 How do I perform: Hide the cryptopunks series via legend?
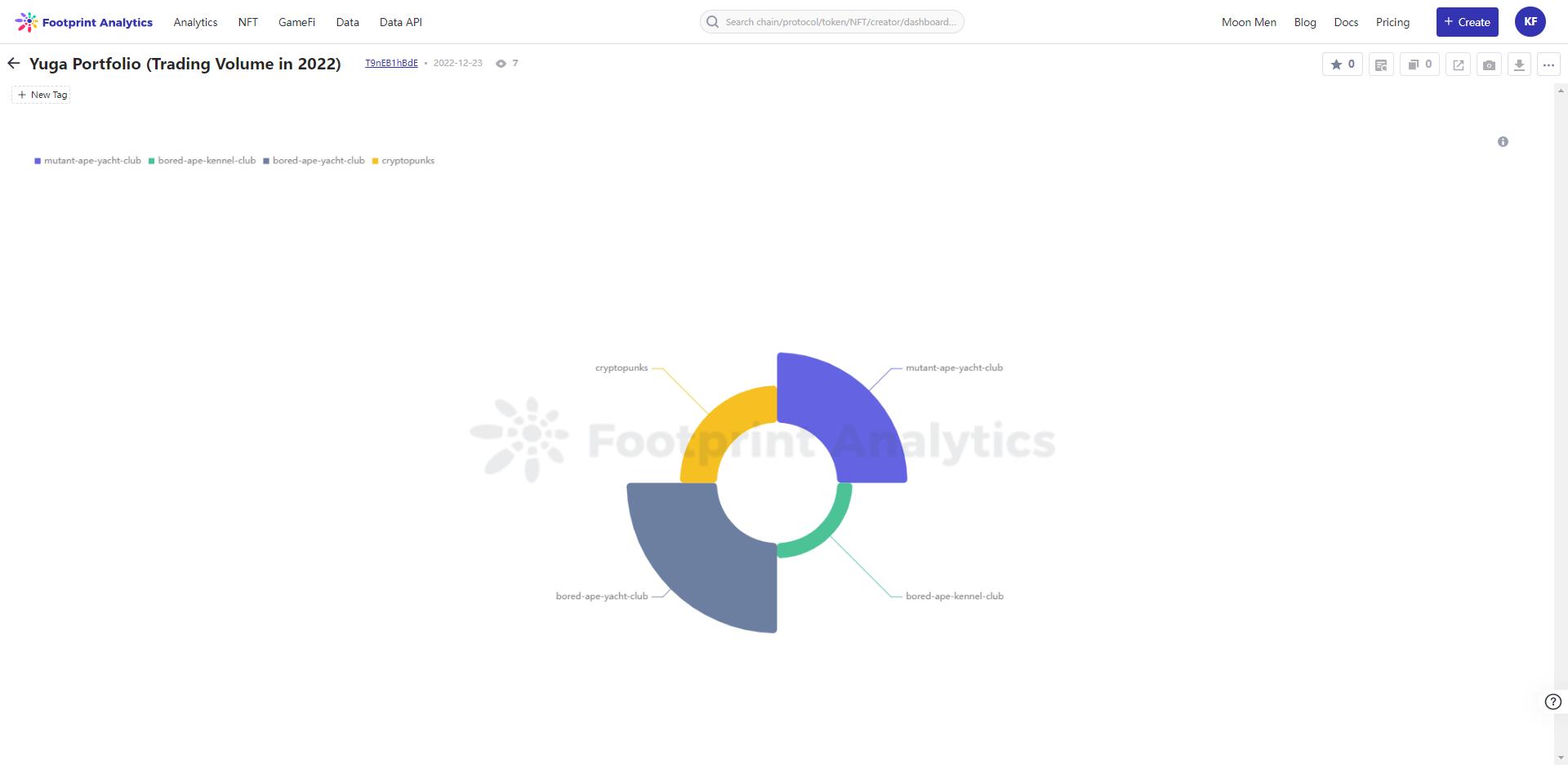pyautogui.click(x=403, y=161)
